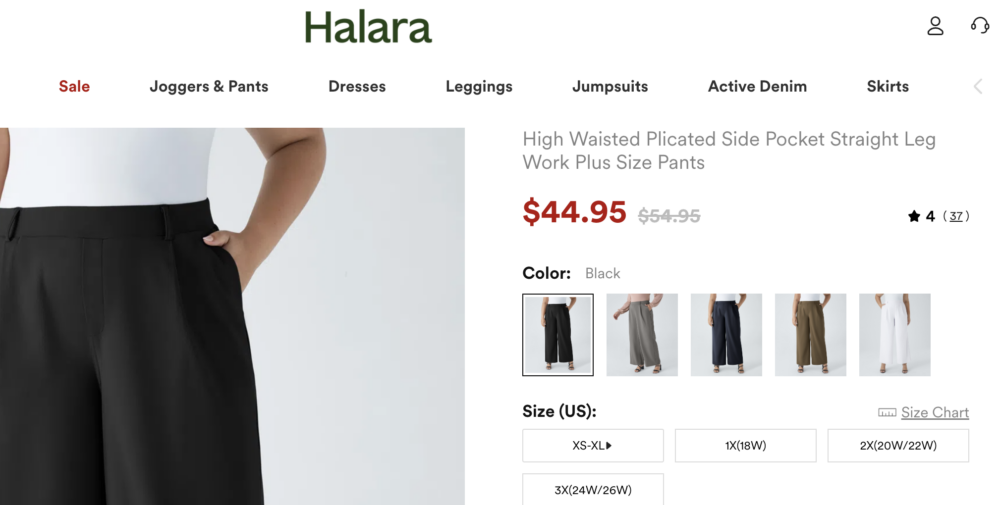Expand the XS-XL size selector

(x=593, y=446)
